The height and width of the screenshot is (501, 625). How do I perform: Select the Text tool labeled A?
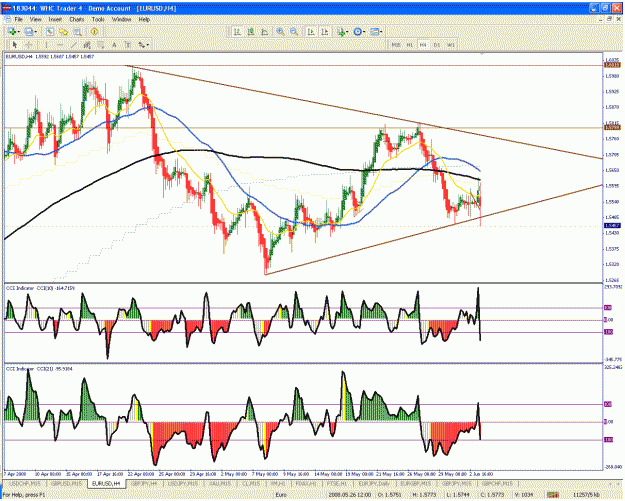(114, 45)
